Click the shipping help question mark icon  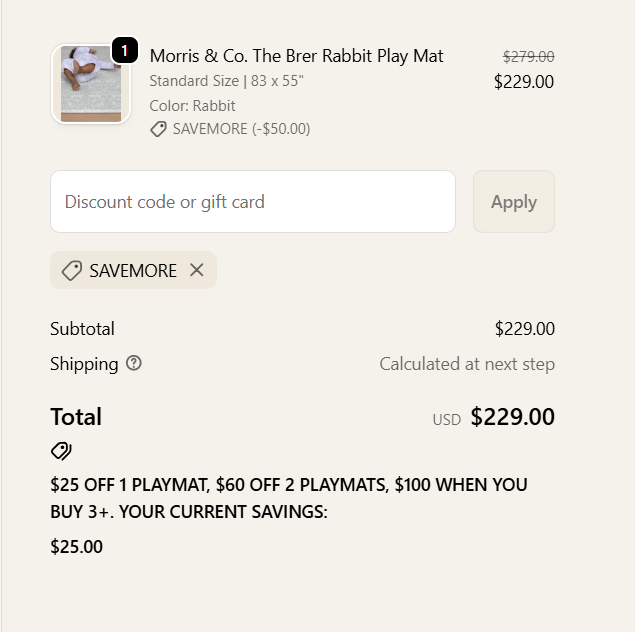134,363
